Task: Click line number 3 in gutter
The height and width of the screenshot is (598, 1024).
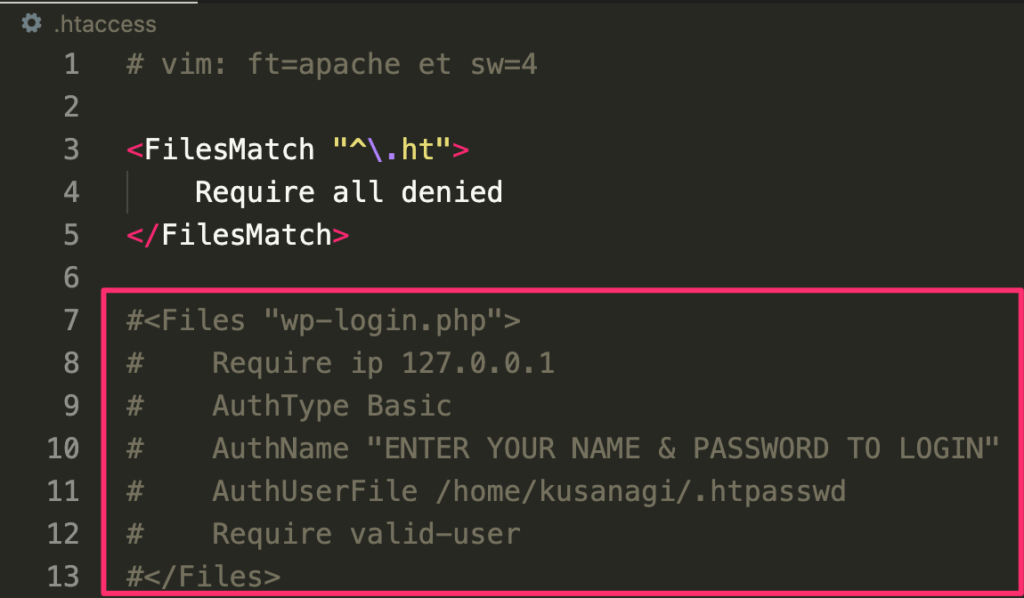Action: tap(72, 150)
